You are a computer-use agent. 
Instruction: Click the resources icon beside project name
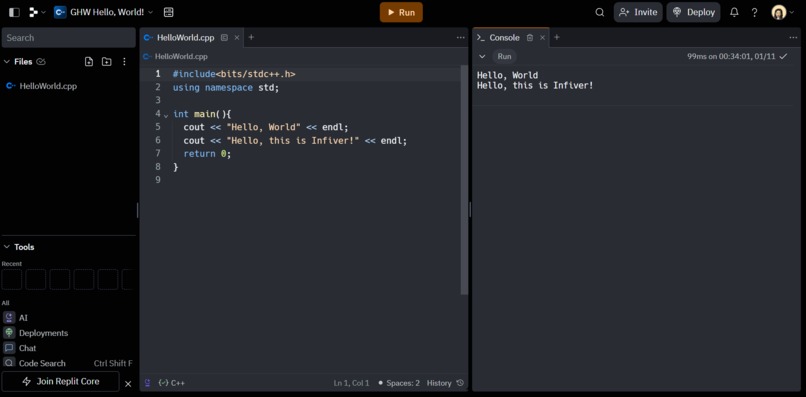(168, 12)
